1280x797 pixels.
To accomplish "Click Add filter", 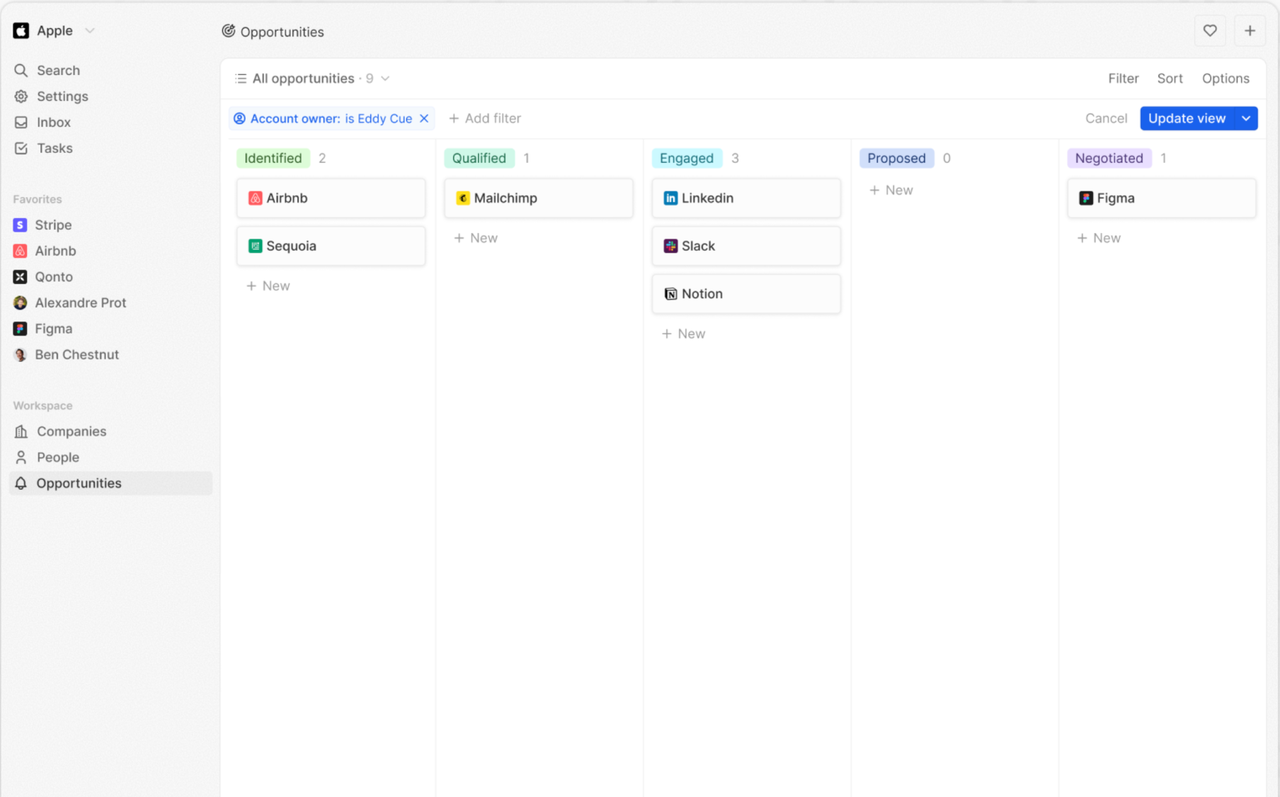I will pyautogui.click(x=485, y=119).
